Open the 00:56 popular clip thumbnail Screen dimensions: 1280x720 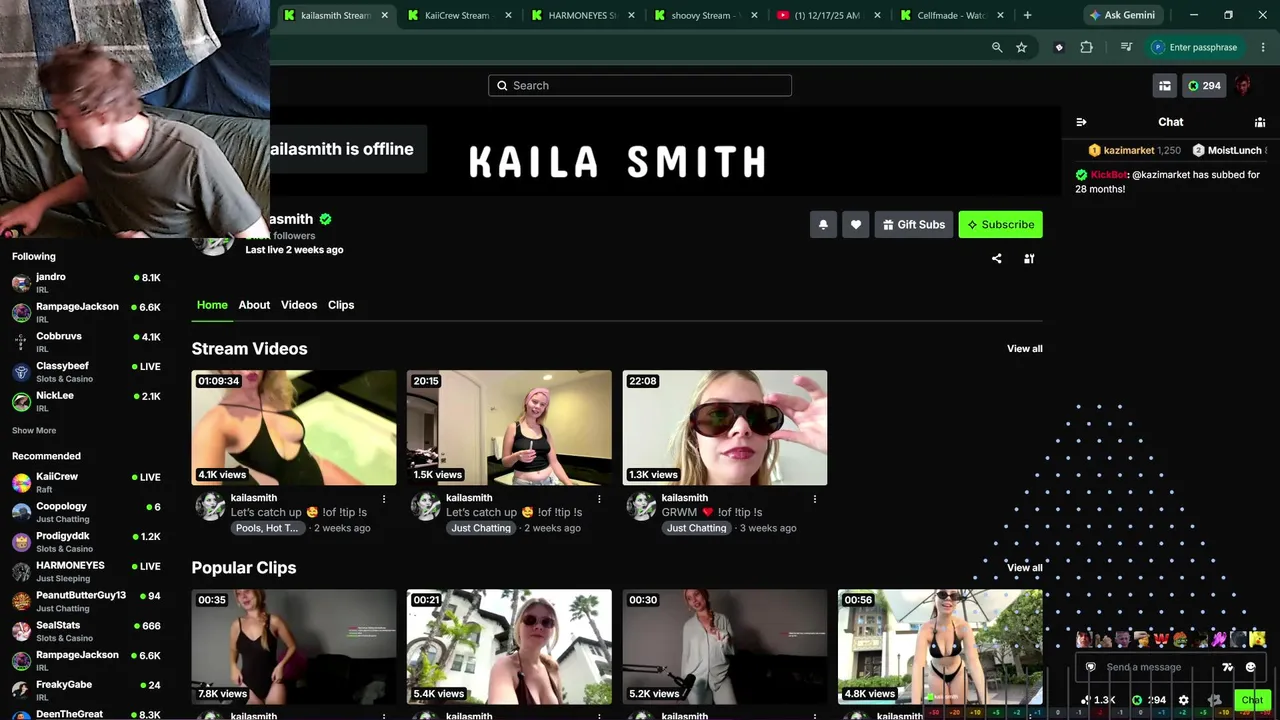tap(940, 647)
